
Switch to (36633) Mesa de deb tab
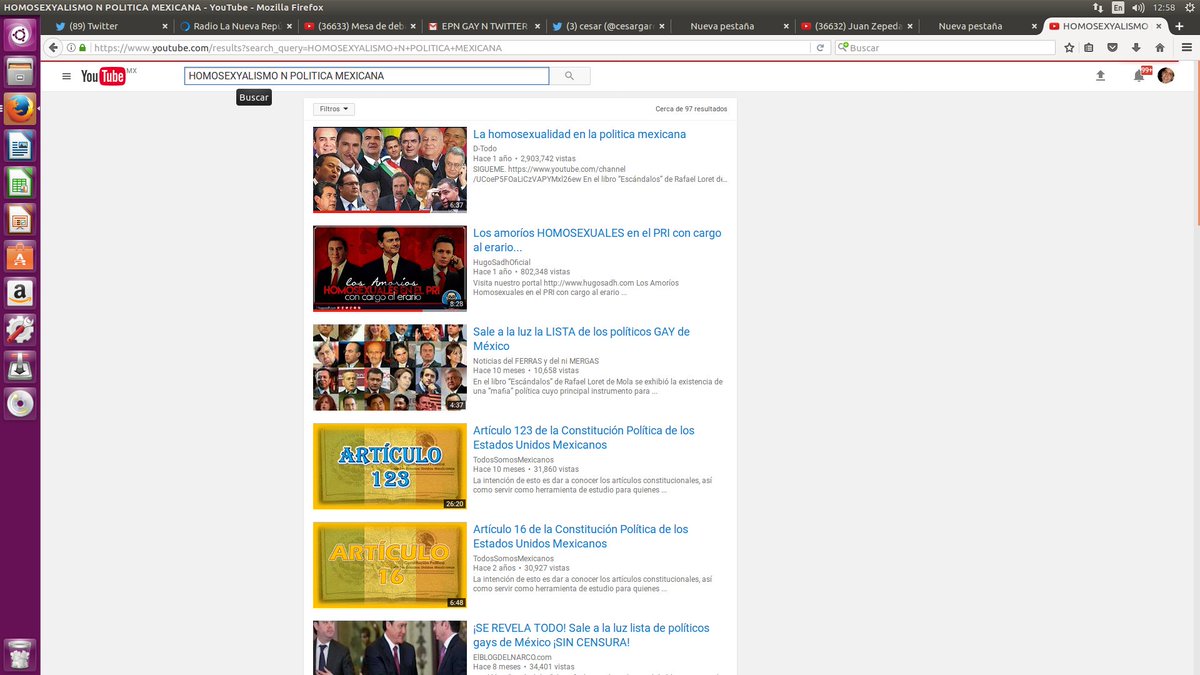360,26
